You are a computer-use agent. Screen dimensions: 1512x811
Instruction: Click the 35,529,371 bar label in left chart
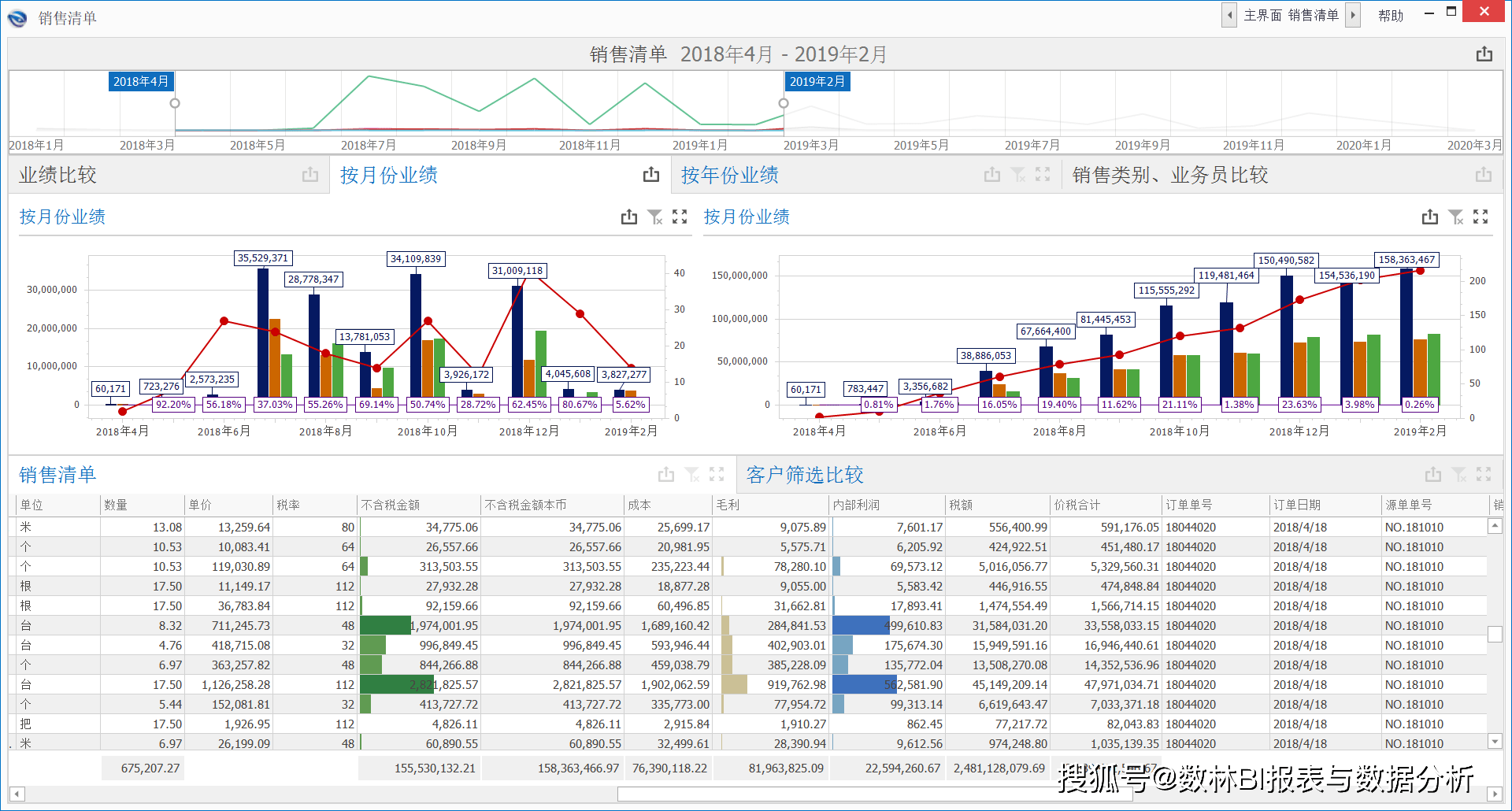(263, 258)
